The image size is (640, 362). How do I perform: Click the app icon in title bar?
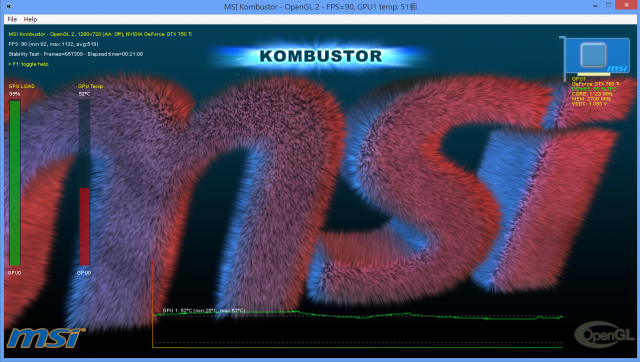point(9,7)
